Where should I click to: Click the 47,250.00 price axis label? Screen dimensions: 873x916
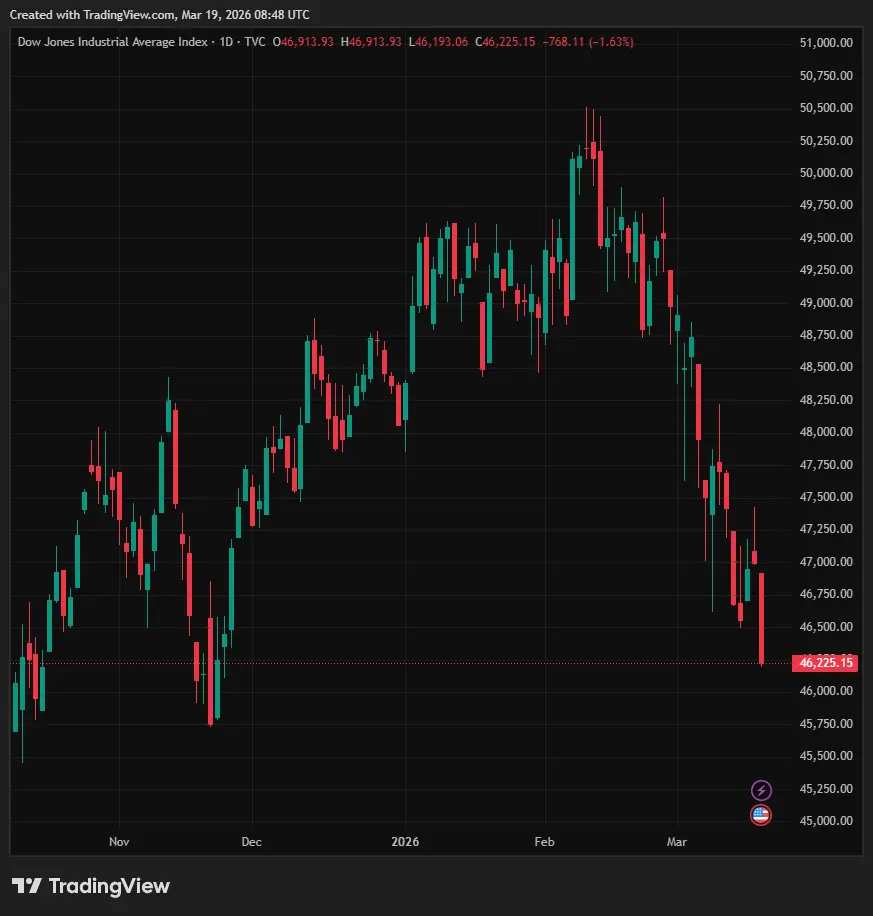click(826, 529)
